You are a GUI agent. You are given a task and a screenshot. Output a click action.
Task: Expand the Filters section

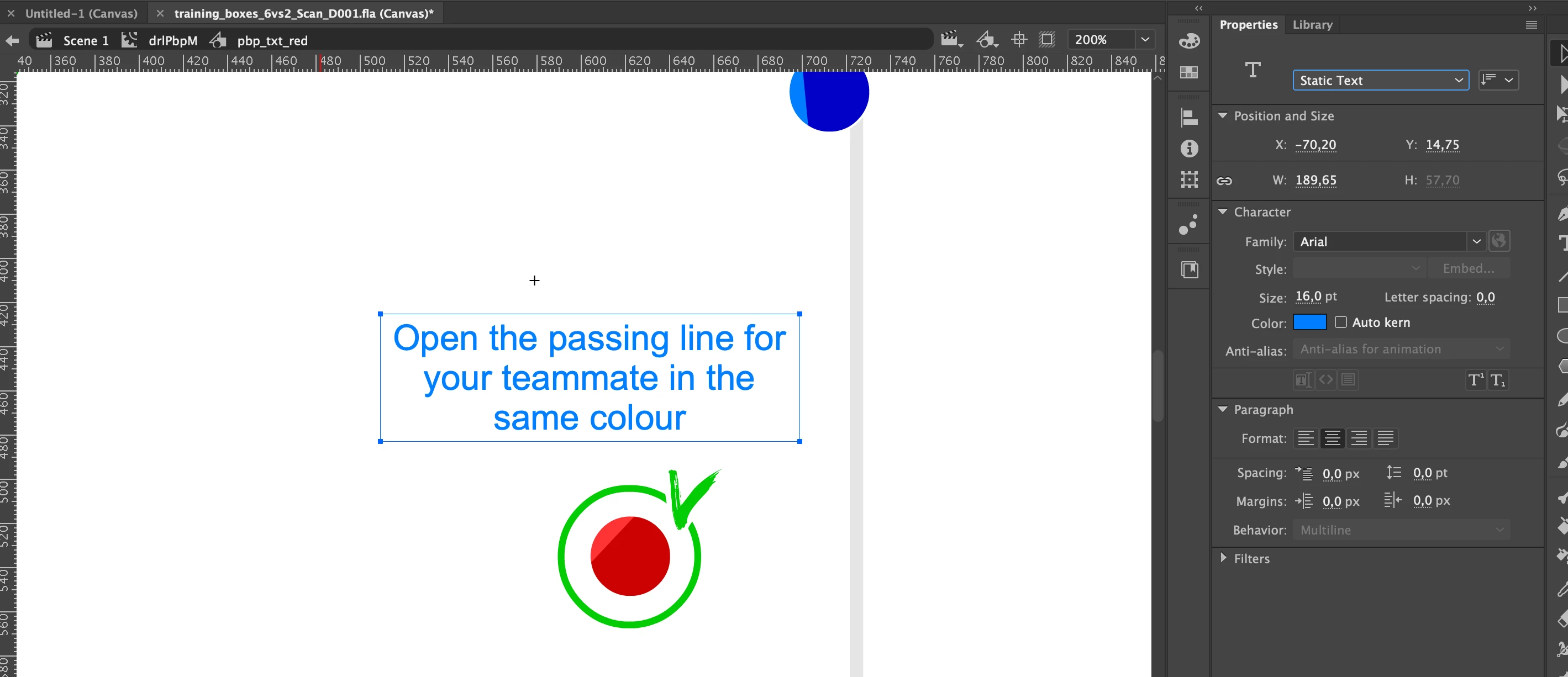pos(1223,558)
